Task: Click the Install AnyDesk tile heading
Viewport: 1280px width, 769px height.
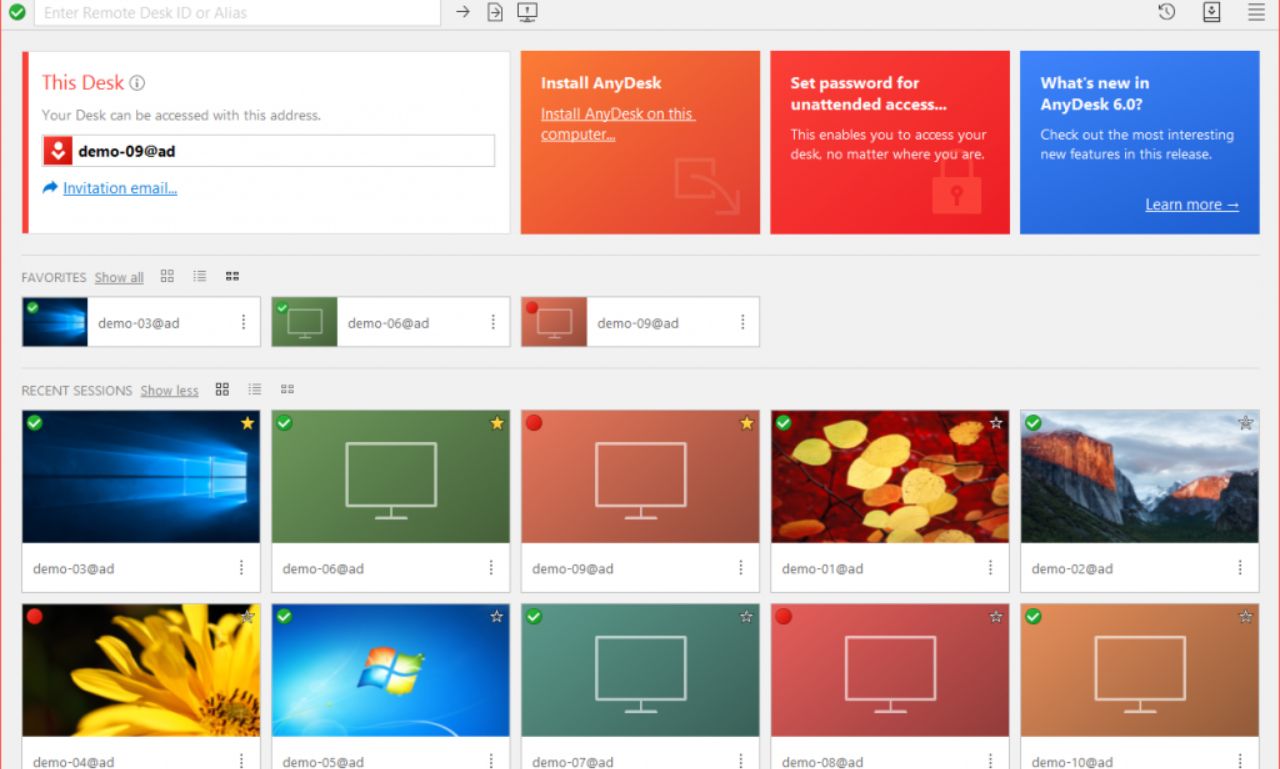Action: coord(601,83)
